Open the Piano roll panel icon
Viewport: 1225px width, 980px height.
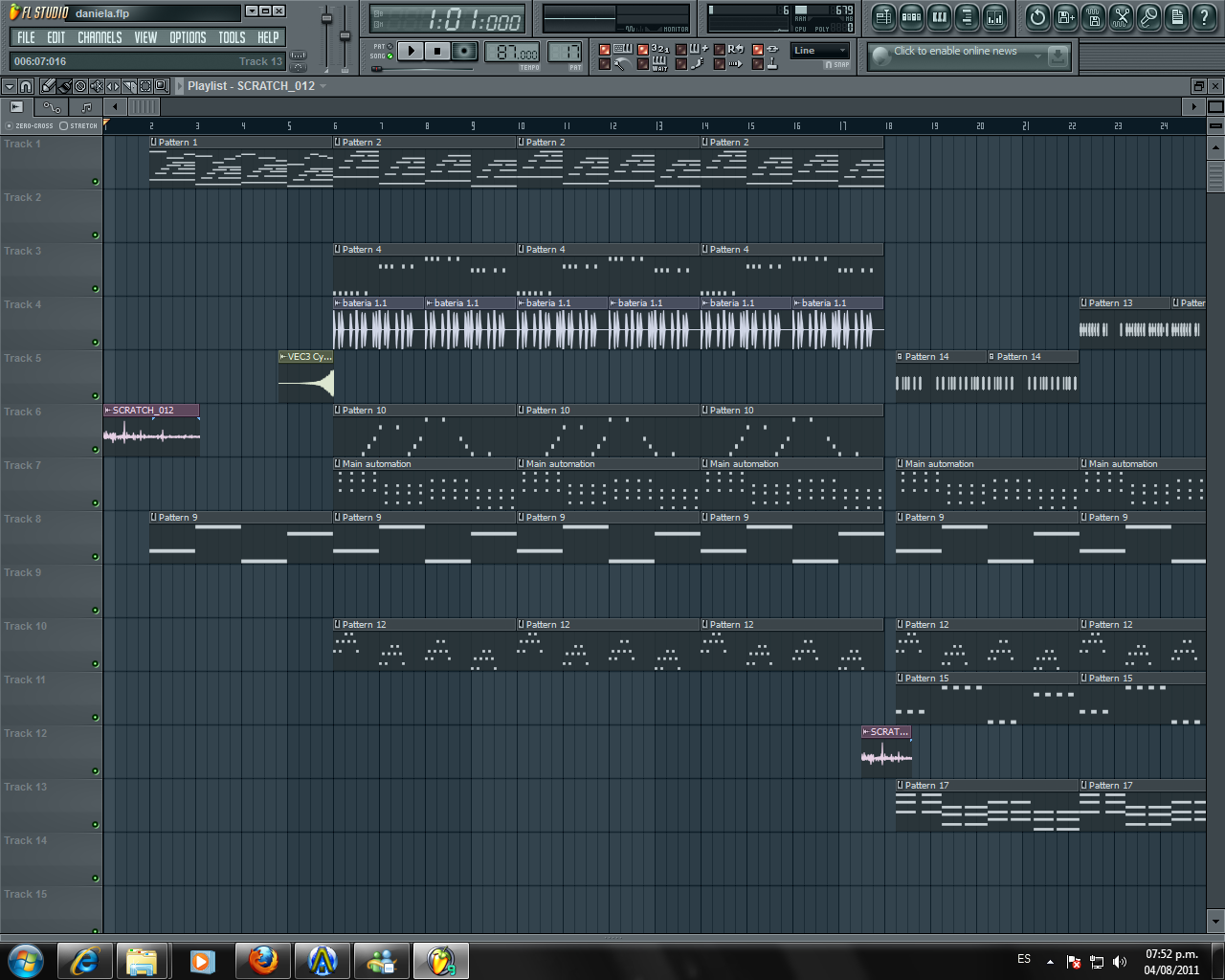[x=941, y=17]
